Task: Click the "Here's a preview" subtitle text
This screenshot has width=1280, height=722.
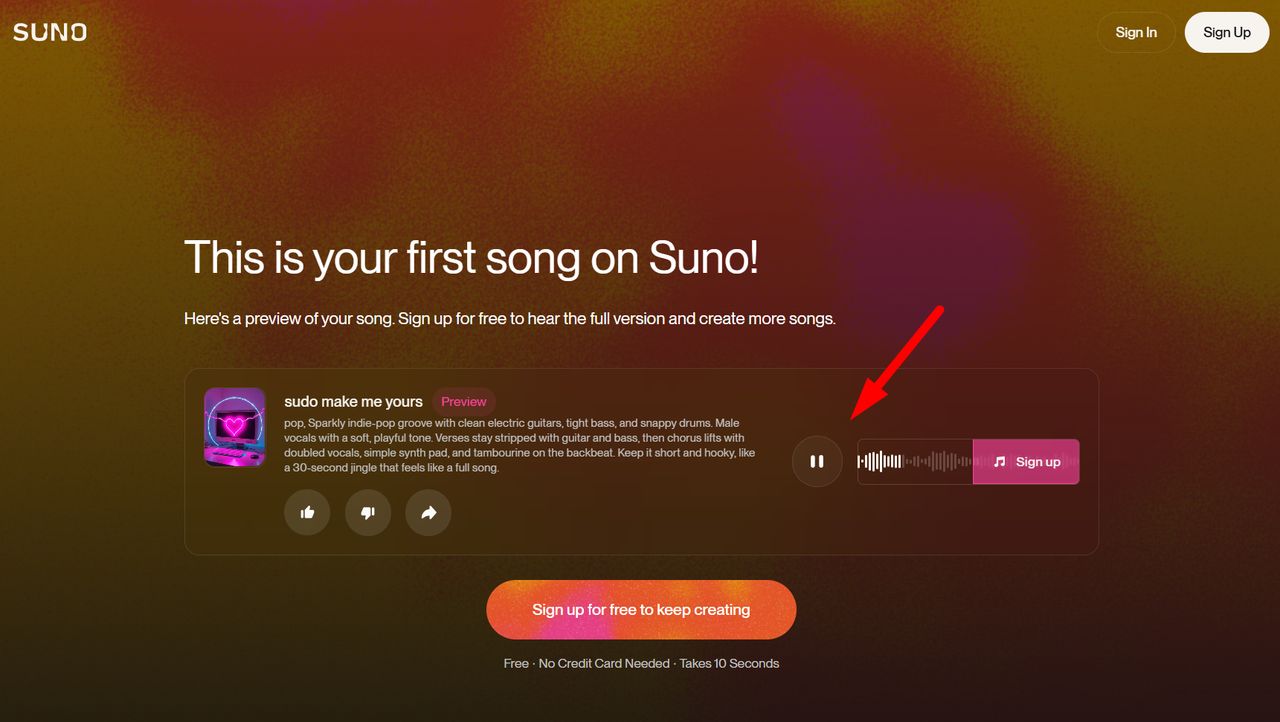Action: (509, 319)
